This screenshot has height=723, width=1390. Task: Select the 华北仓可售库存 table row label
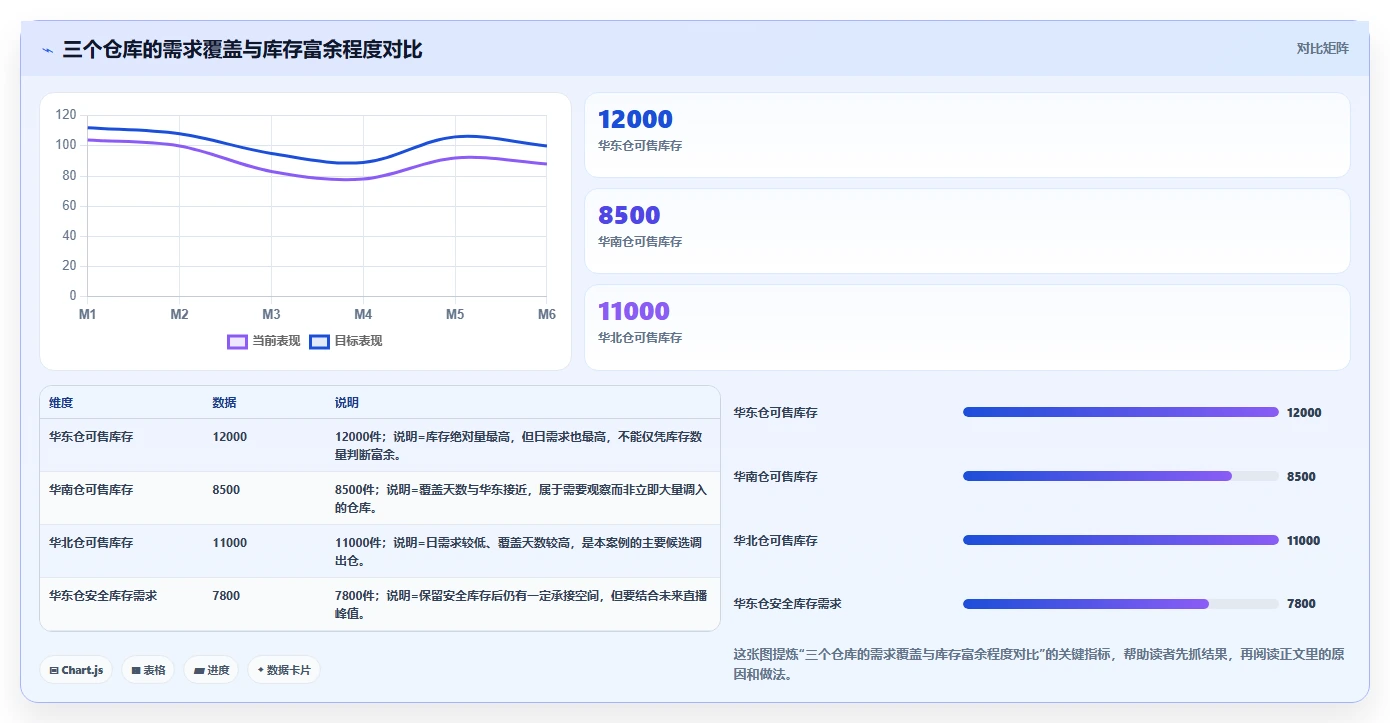pyautogui.click(x=91, y=543)
